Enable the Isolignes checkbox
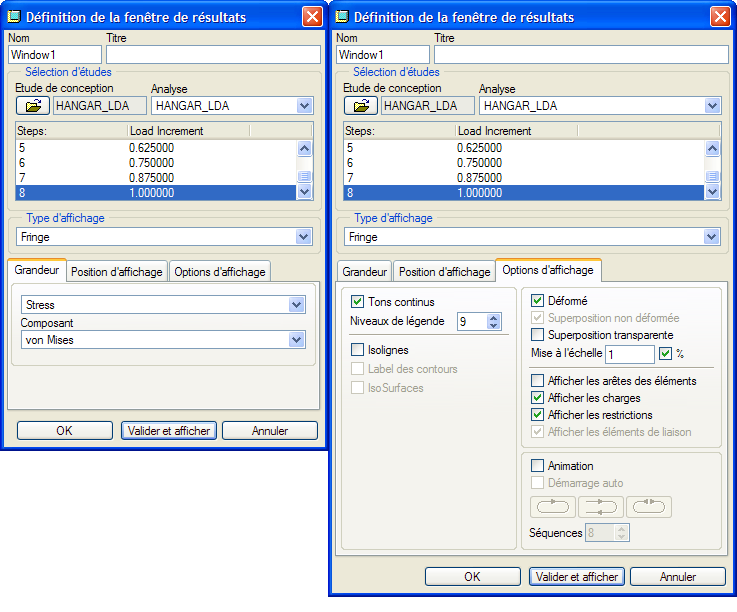737x612 pixels. click(357, 350)
